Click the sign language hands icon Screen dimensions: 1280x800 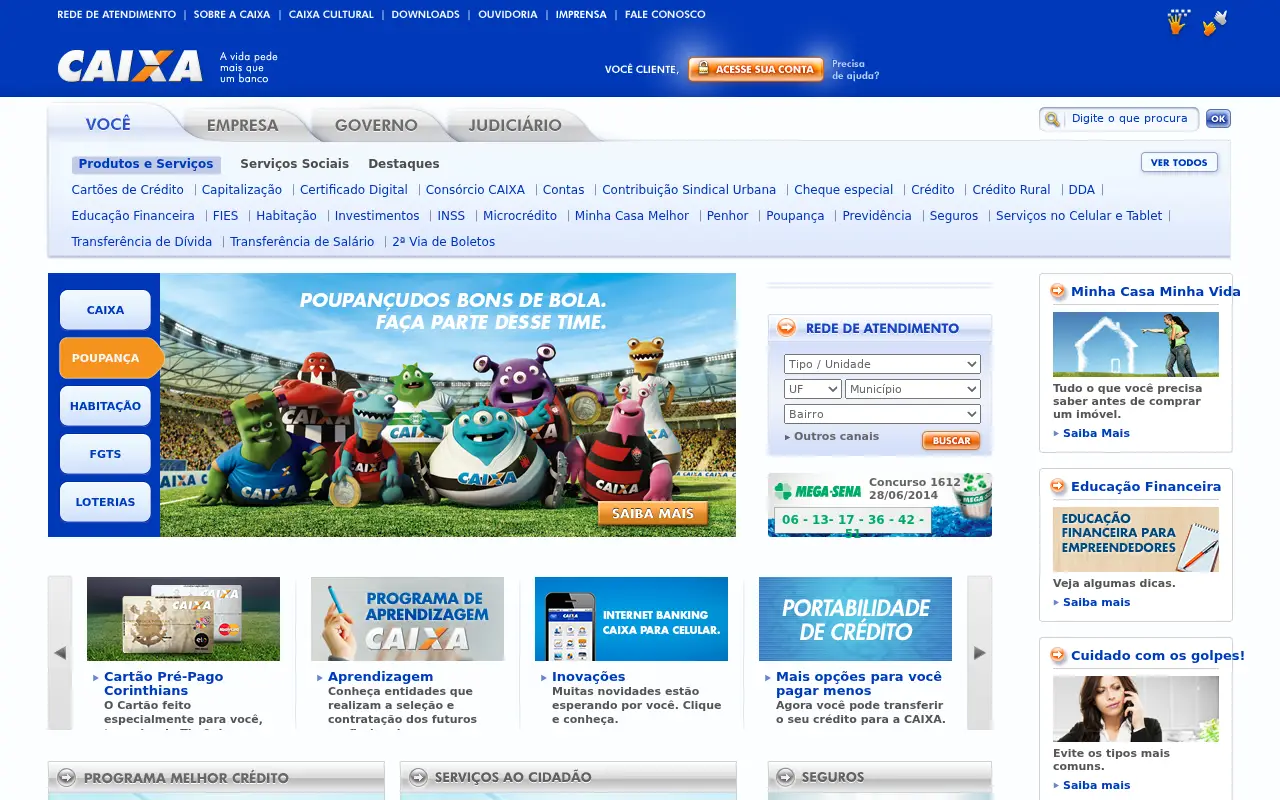(1215, 22)
